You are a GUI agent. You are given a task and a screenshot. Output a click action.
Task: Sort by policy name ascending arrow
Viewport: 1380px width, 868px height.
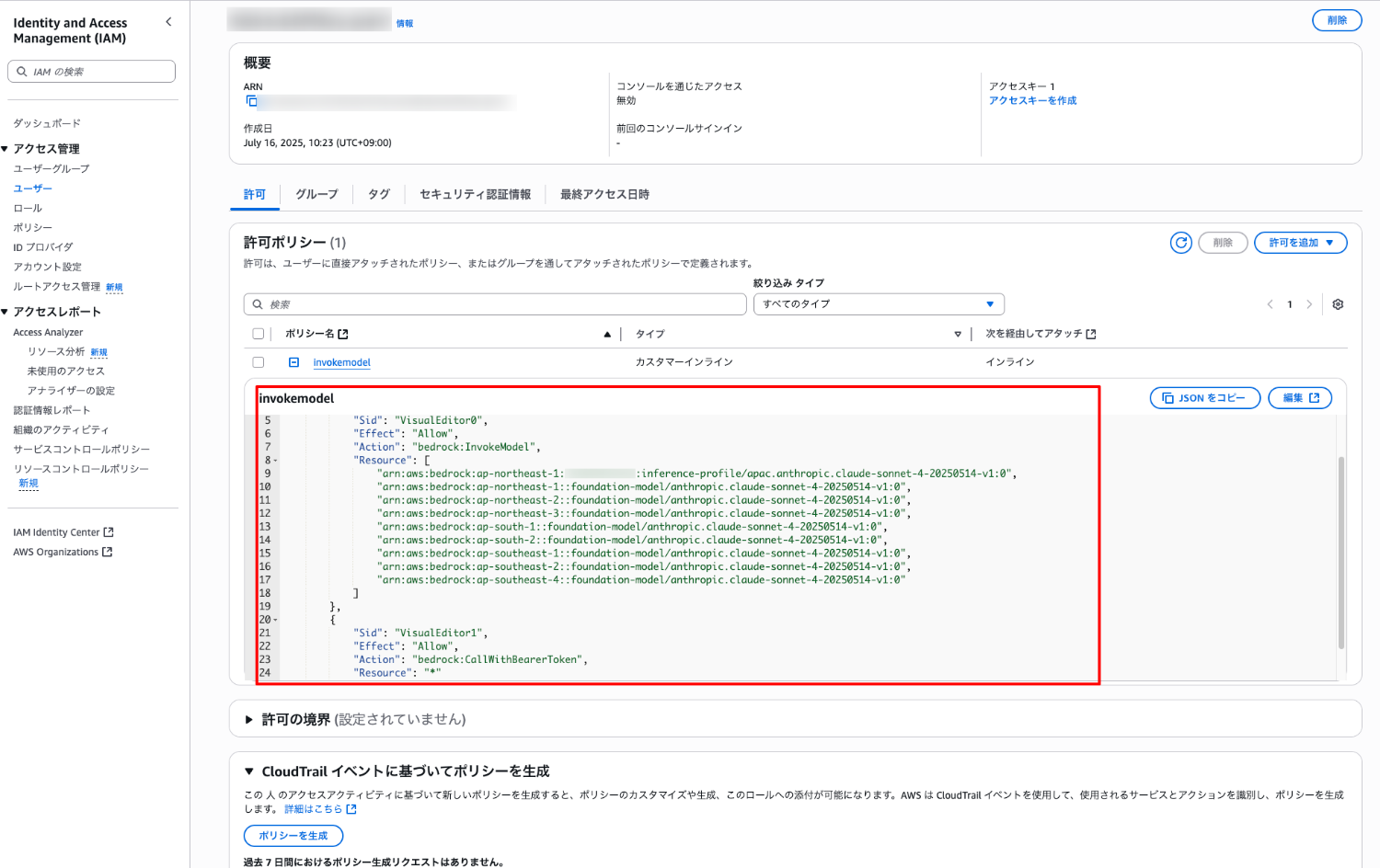[x=607, y=335]
